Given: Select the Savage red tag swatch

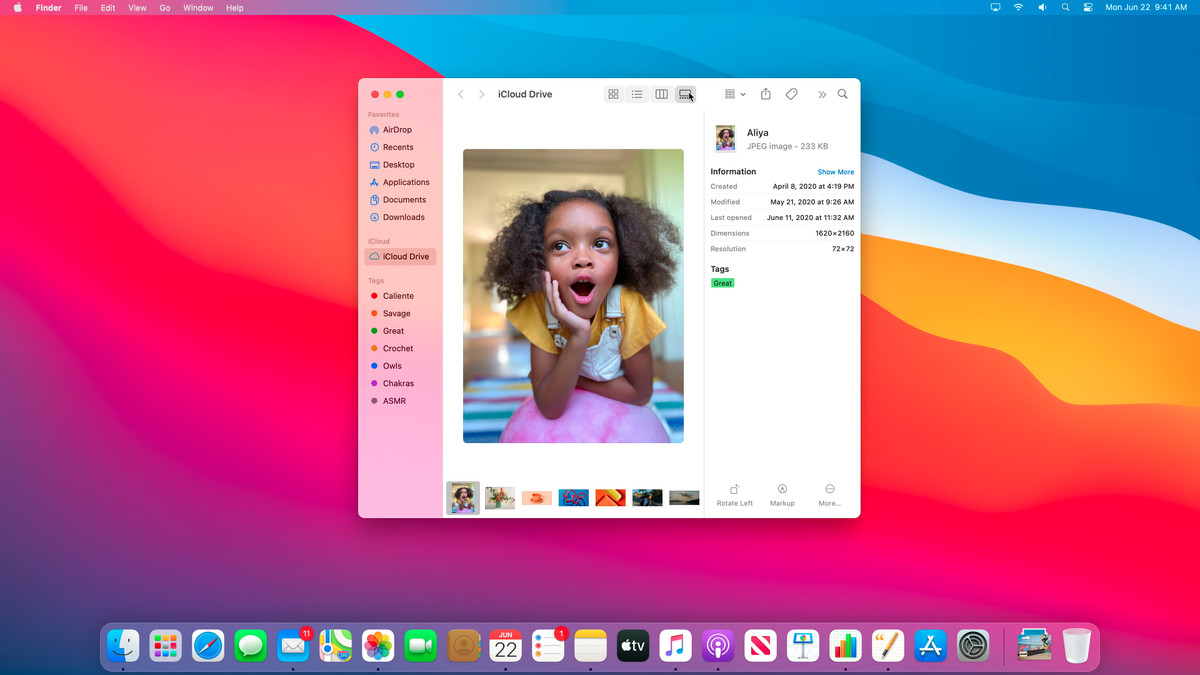Looking at the screenshot, I should coord(374,313).
